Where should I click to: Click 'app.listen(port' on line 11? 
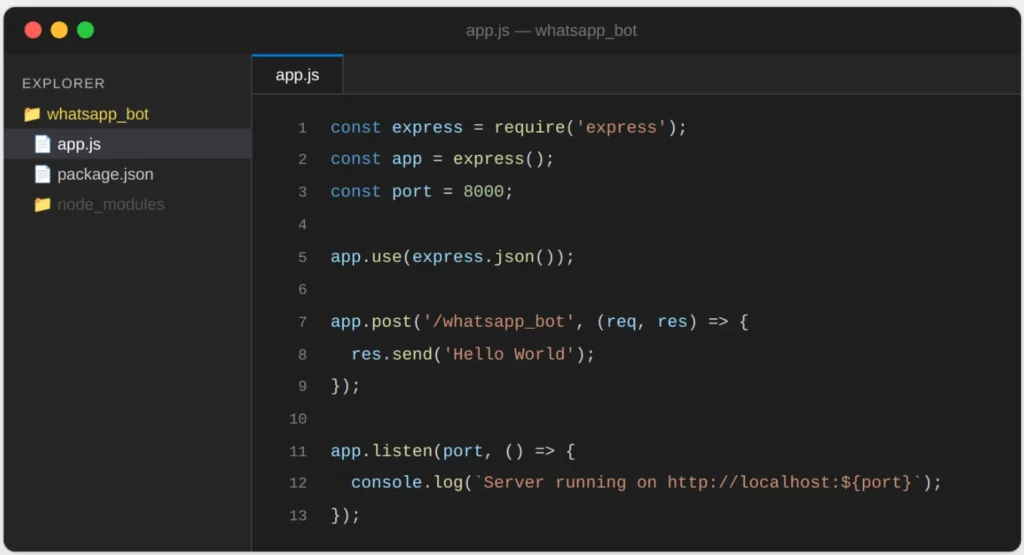[x=407, y=451]
